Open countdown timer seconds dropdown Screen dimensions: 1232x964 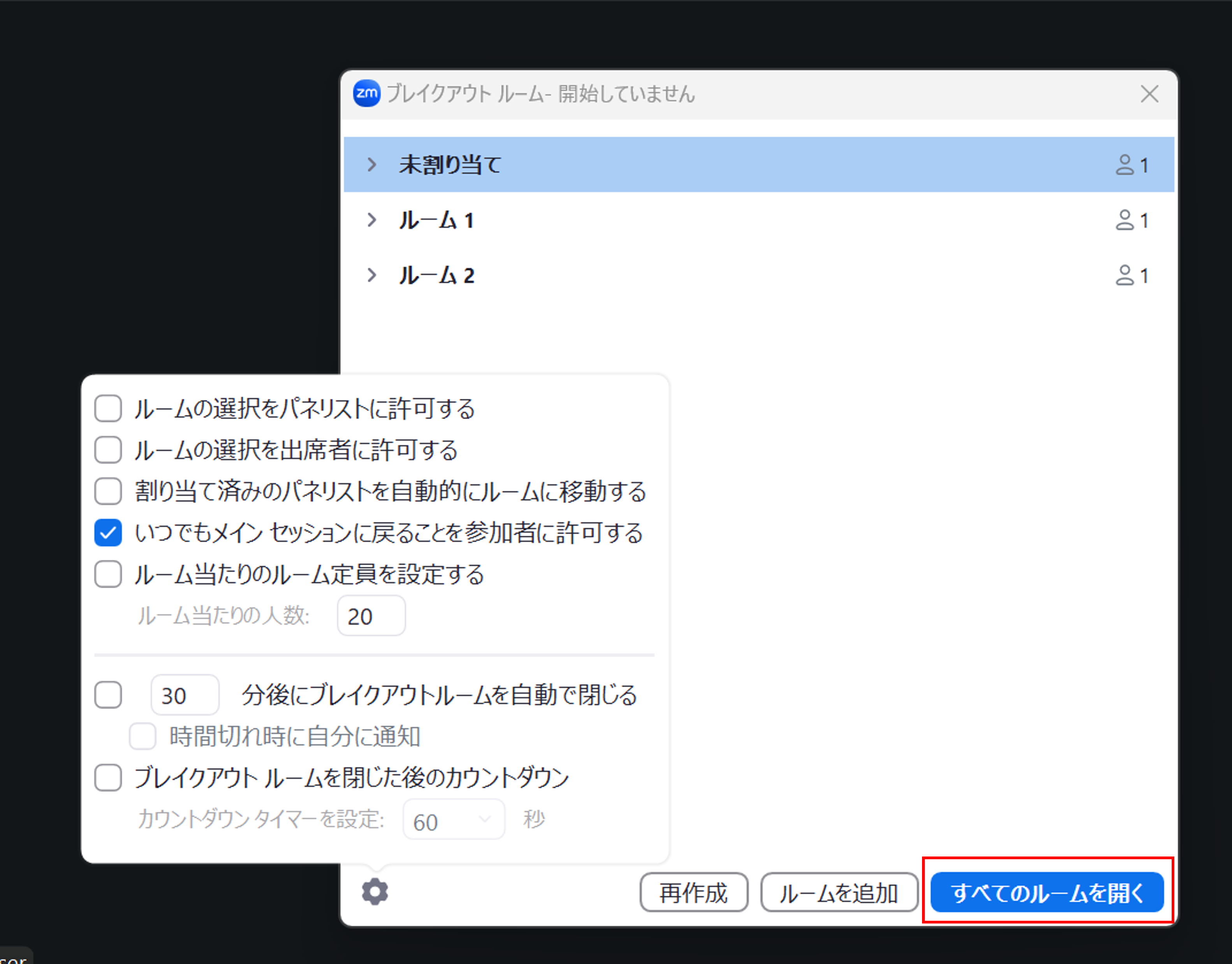[x=454, y=819]
